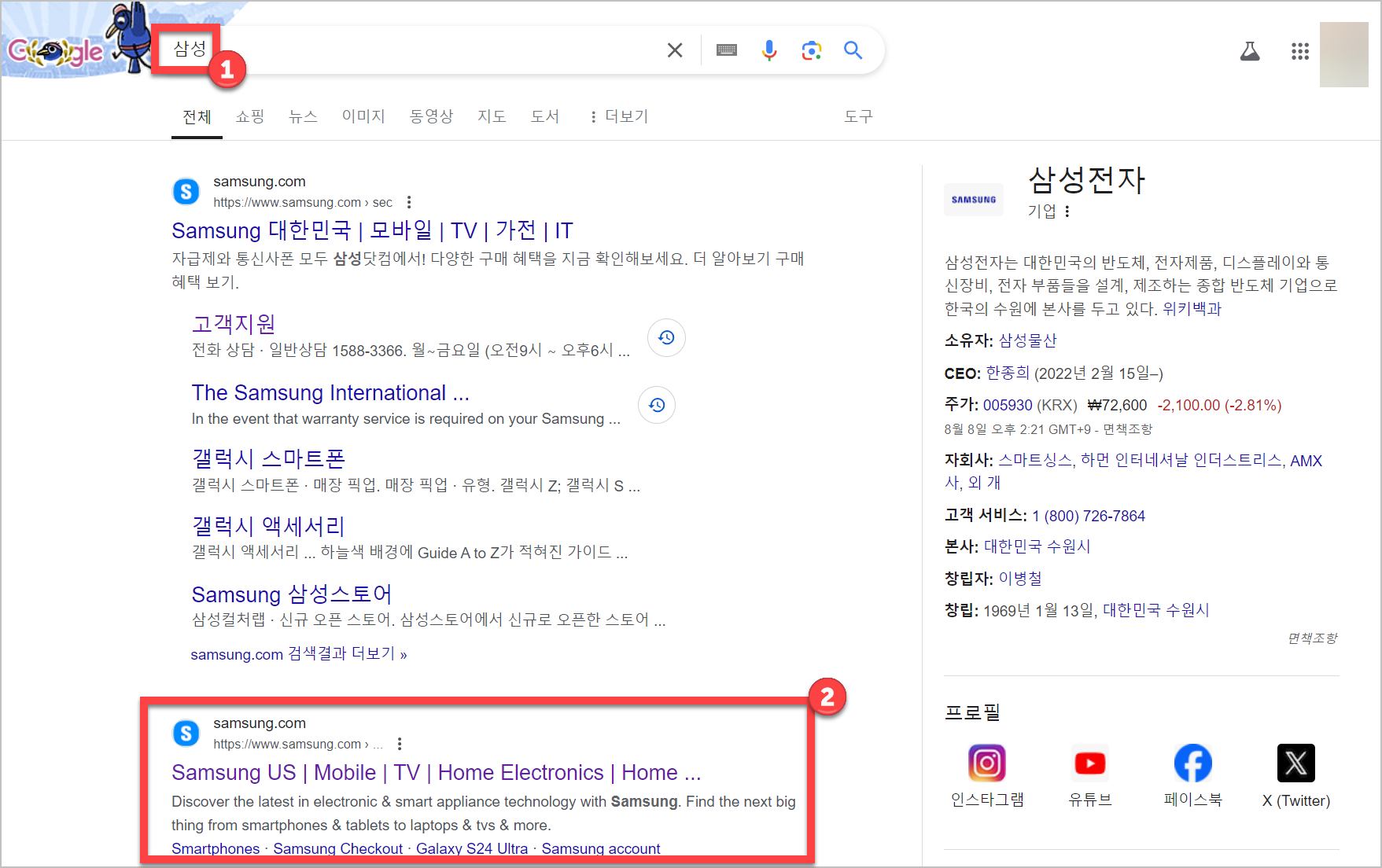Open the Galaxy S24 Ultra sublink
Image resolution: width=1382 pixels, height=868 pixels.
coord(472,848)
